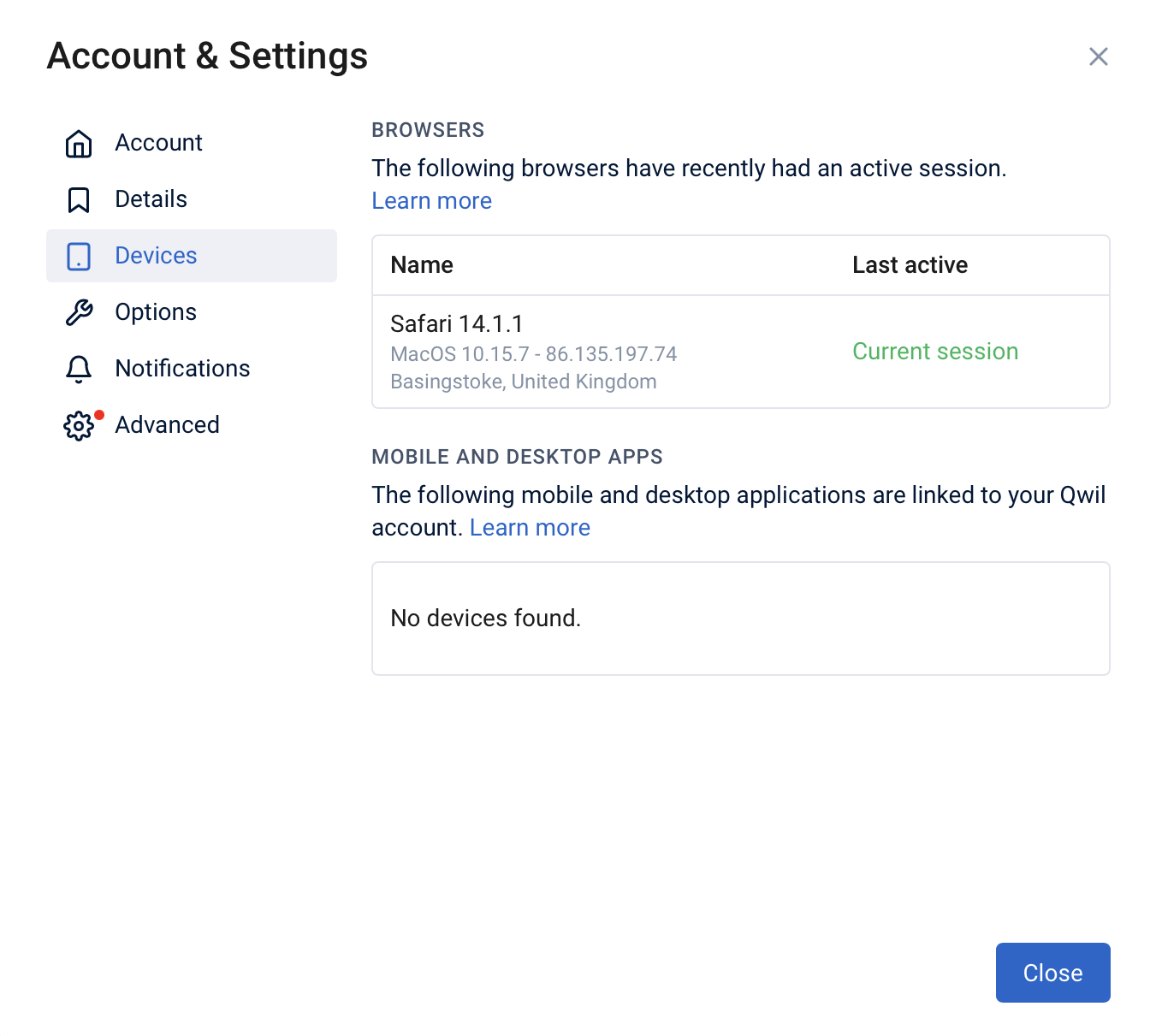Click the blue Close button
This screenshot has height=1036, width=1156.
click(x=1052, y=973)
